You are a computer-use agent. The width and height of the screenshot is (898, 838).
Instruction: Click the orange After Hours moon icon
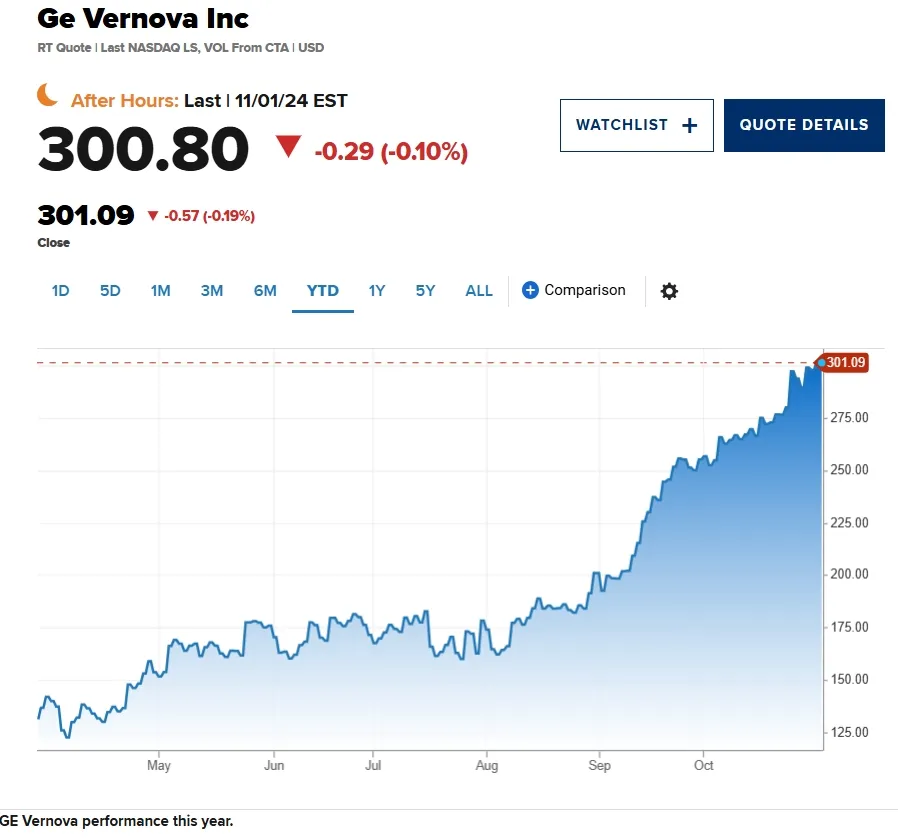[x=48, y=95]
